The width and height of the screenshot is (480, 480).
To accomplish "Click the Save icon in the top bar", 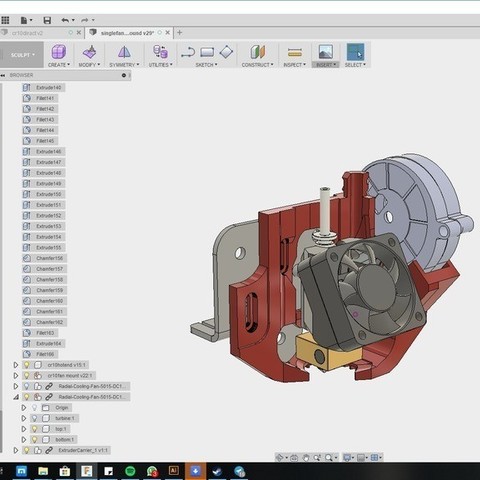I will tap(47, 21).
